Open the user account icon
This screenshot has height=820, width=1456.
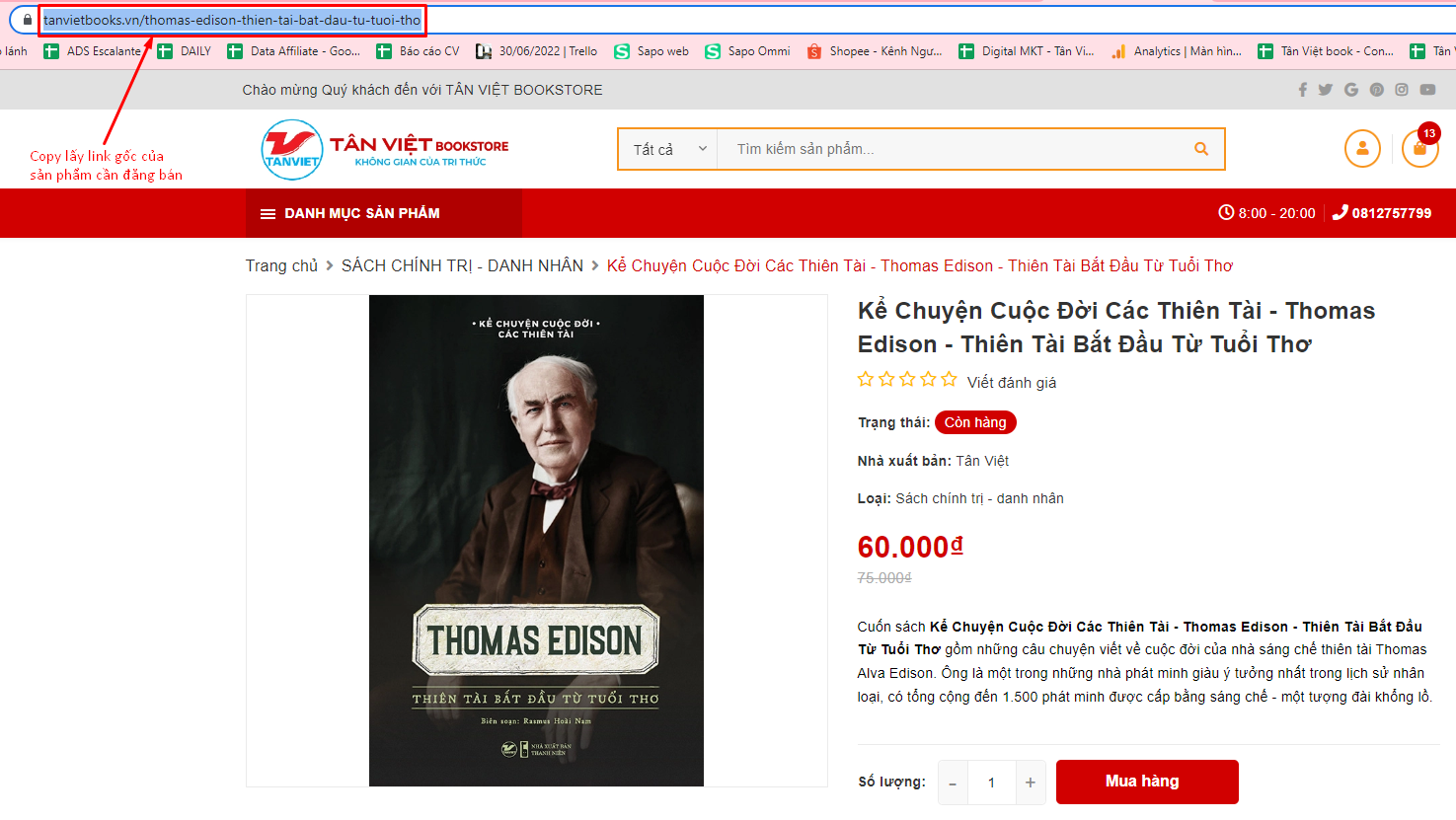point(1362,149)
